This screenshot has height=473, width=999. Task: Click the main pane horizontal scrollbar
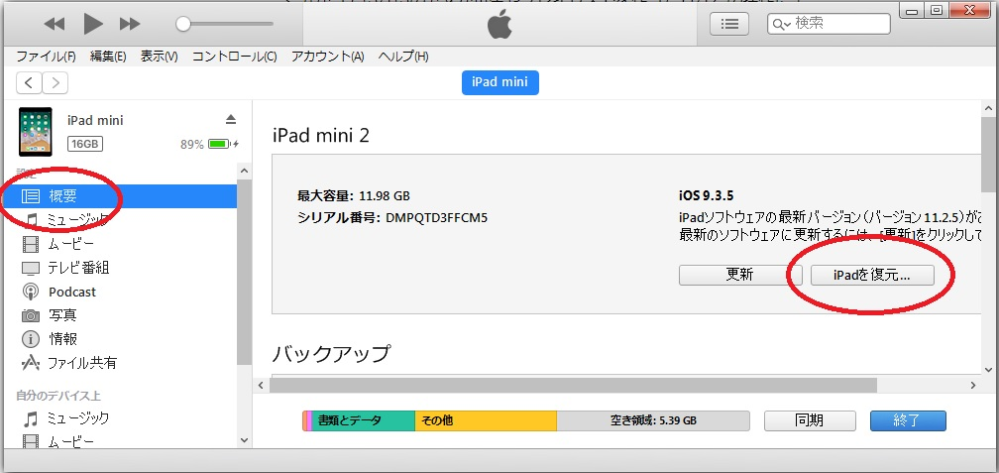(573, 385)
